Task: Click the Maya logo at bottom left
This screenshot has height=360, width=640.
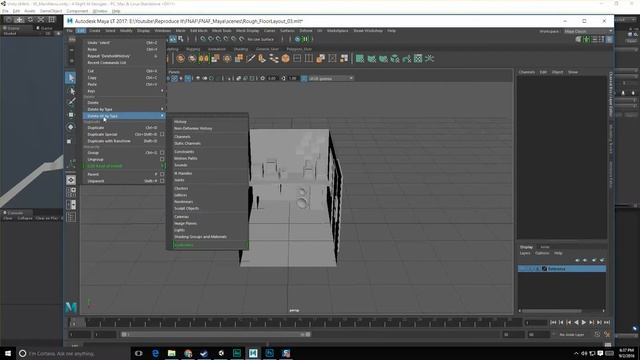Action: pyautogui.click(x=71, y=307)
